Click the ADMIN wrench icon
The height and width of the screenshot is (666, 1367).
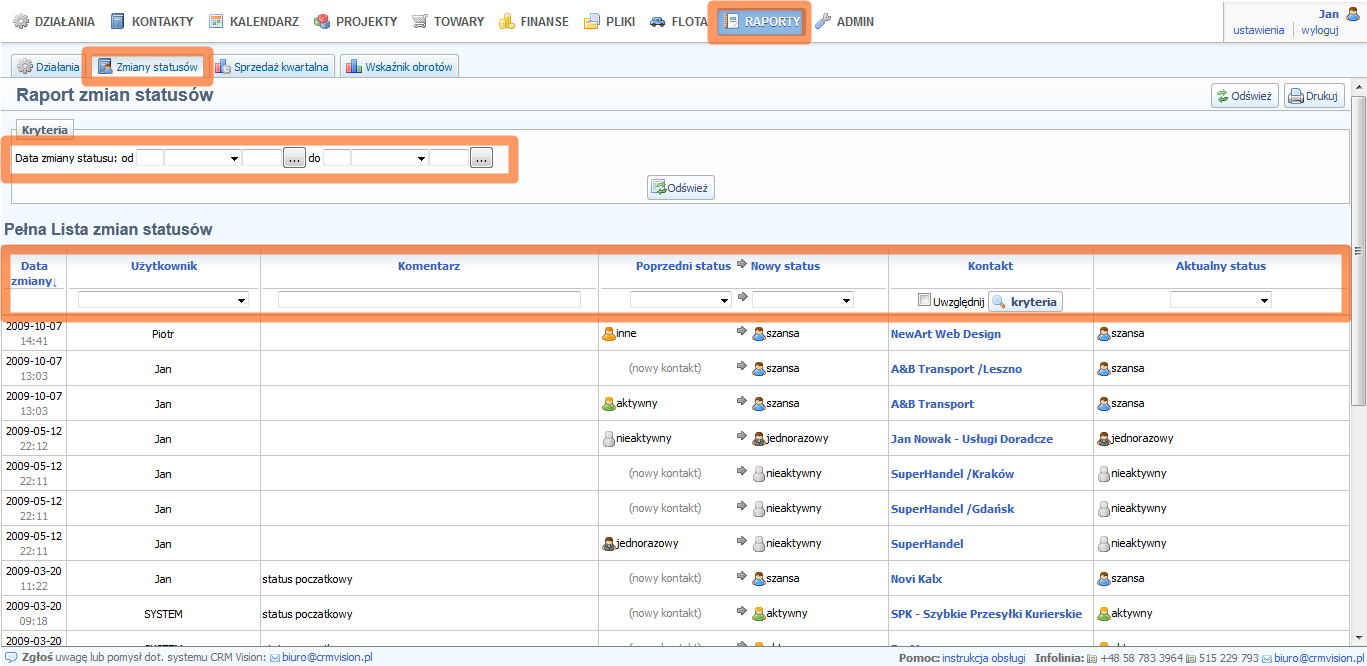pos(823,21)
